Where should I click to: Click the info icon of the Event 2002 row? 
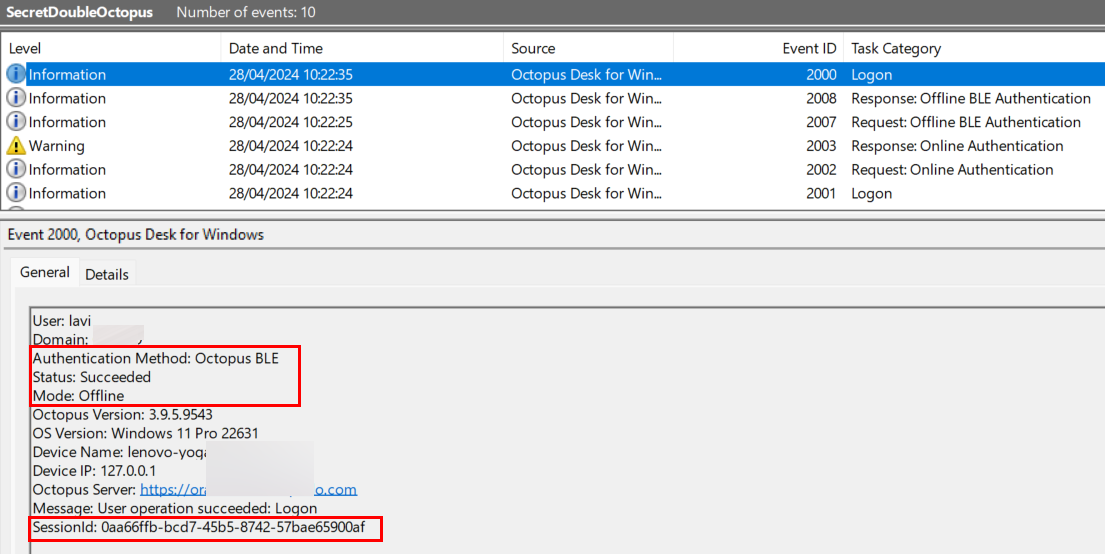16,169
